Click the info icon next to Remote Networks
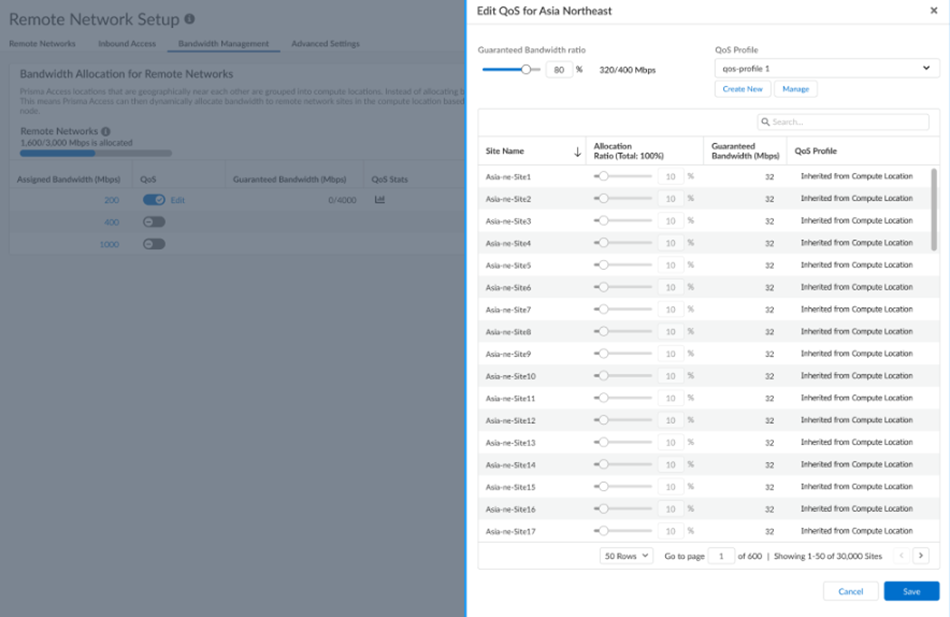The image size is (950, 617). [106, 131]
